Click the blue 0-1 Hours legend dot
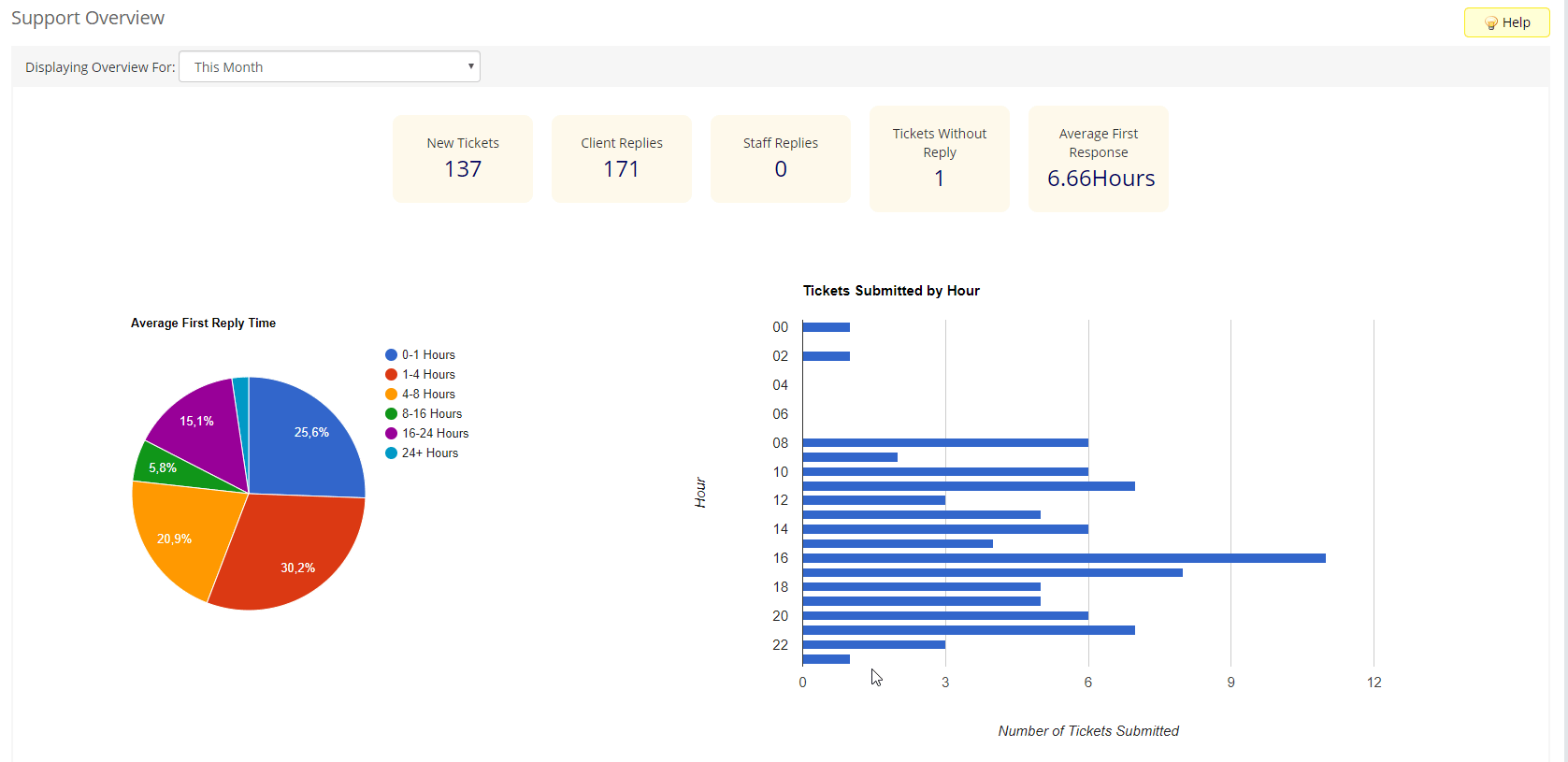Image resolution: width=1568 pixels, height=762 pixels. click(391, 355)
